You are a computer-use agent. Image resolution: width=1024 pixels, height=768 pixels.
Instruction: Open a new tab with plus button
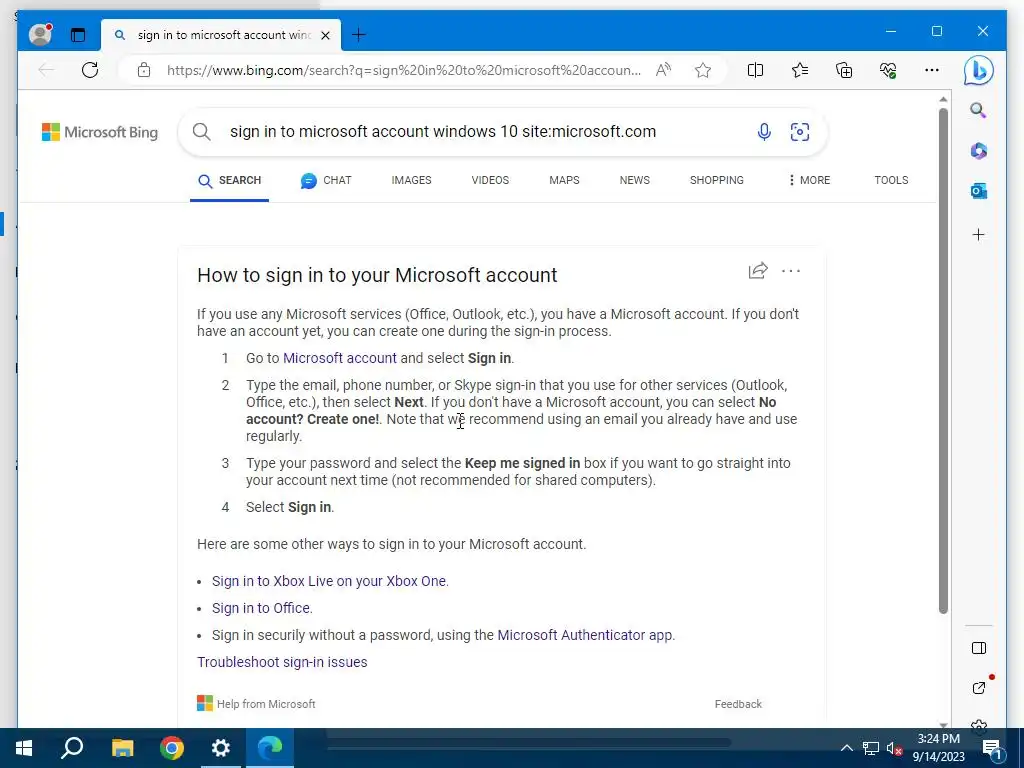tap(359, 35)
